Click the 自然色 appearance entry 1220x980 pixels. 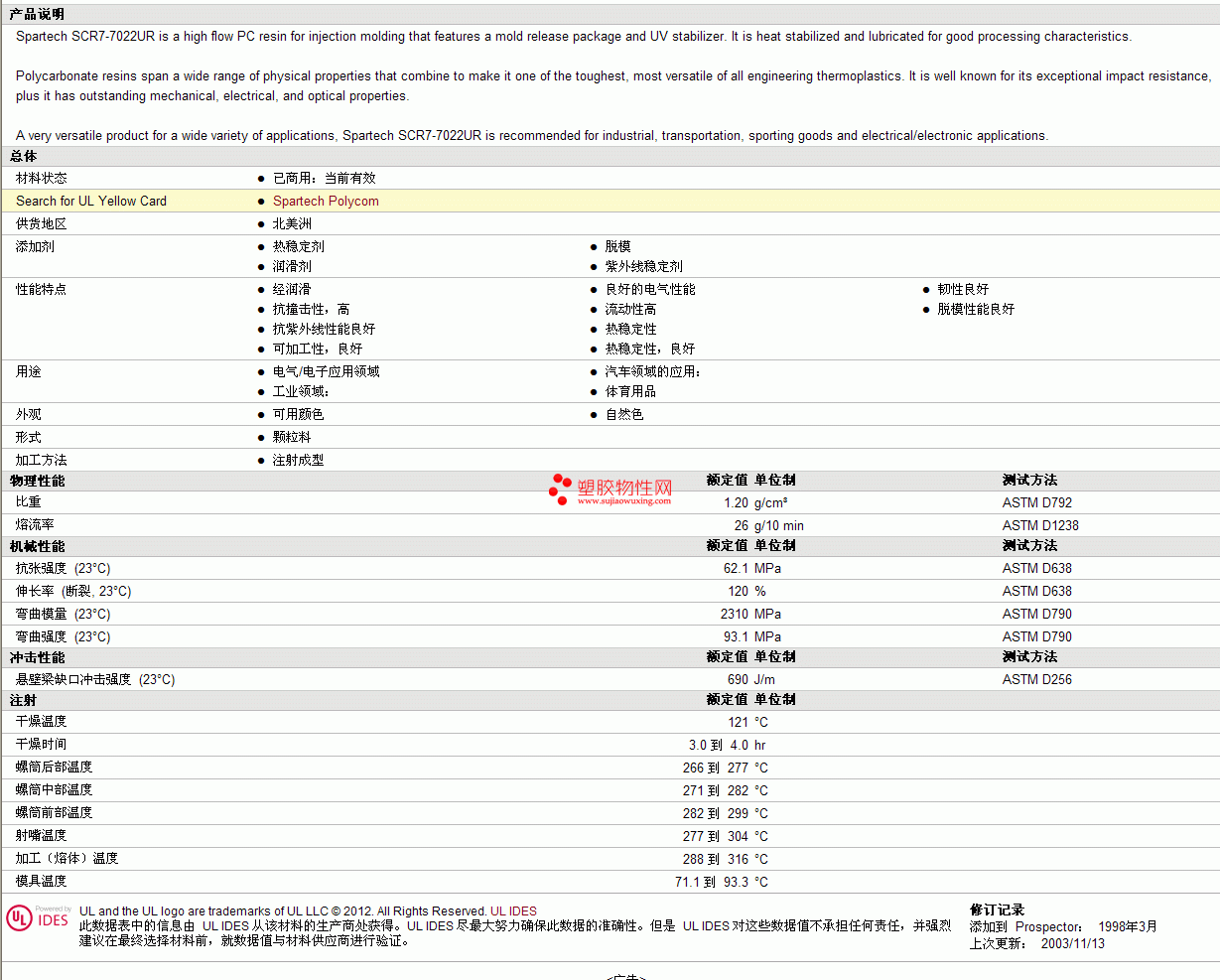coord(624,414)
